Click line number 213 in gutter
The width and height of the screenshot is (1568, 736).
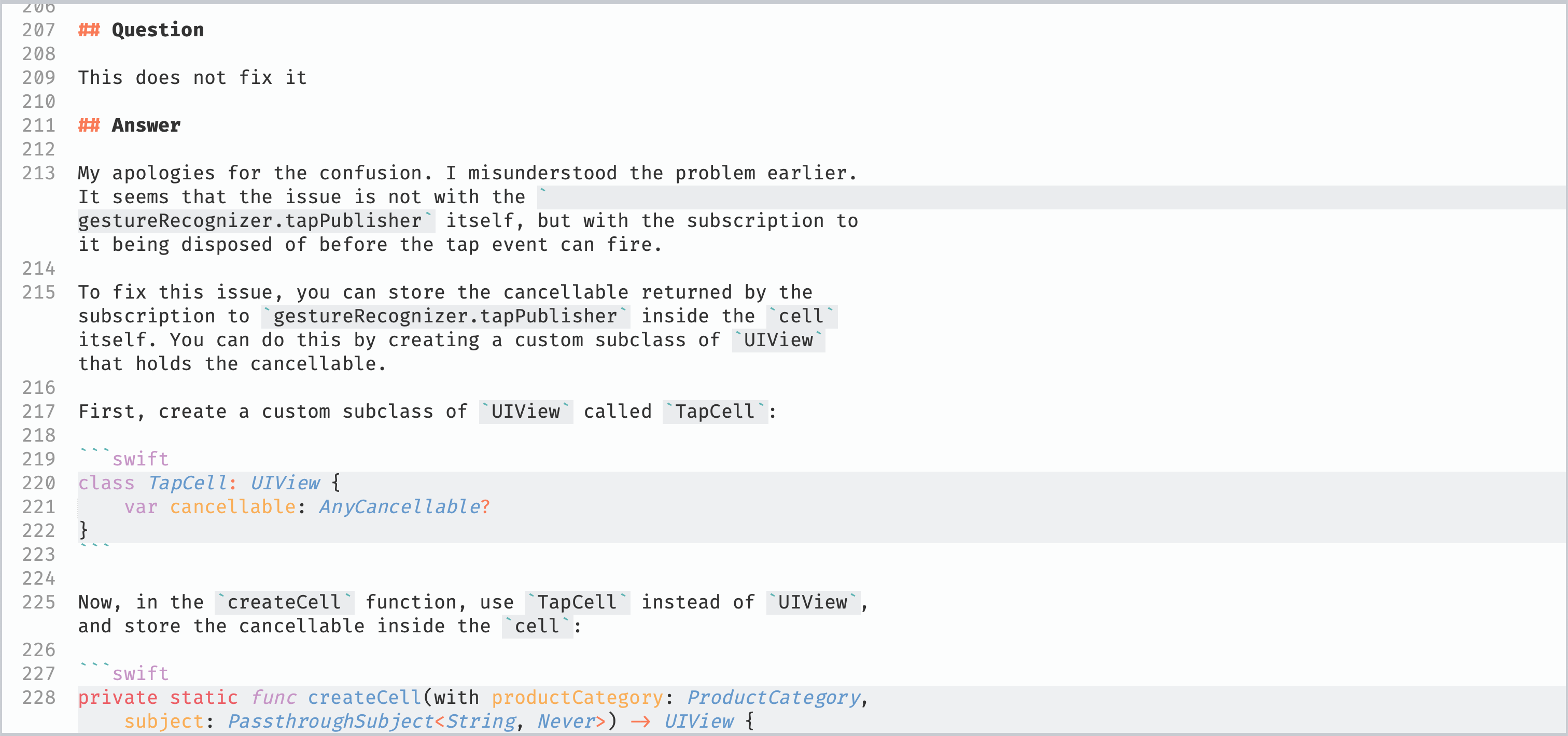(39, 173)
